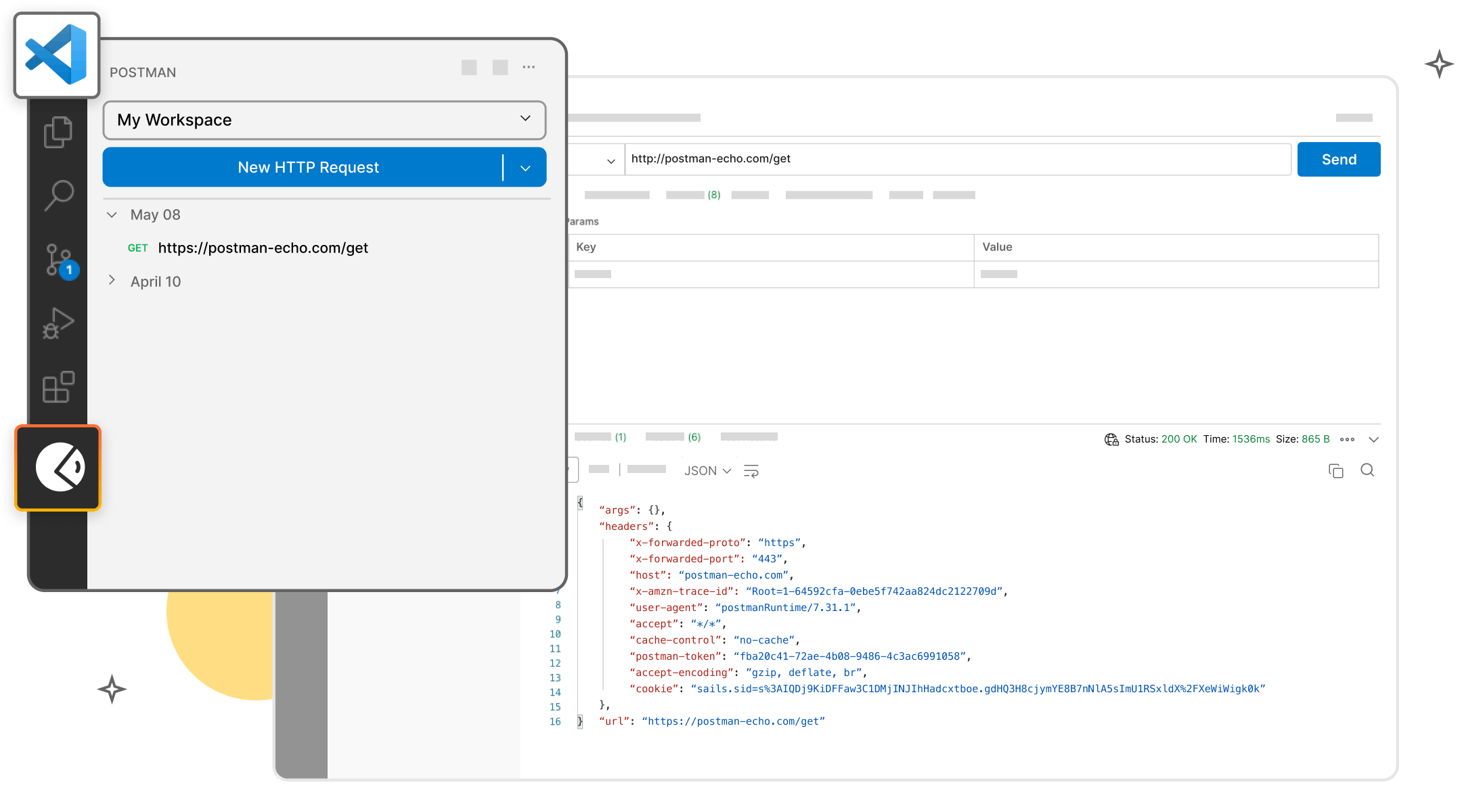
Task: Open the My Workspace dropdown
Action: click(x=324, y=120)
